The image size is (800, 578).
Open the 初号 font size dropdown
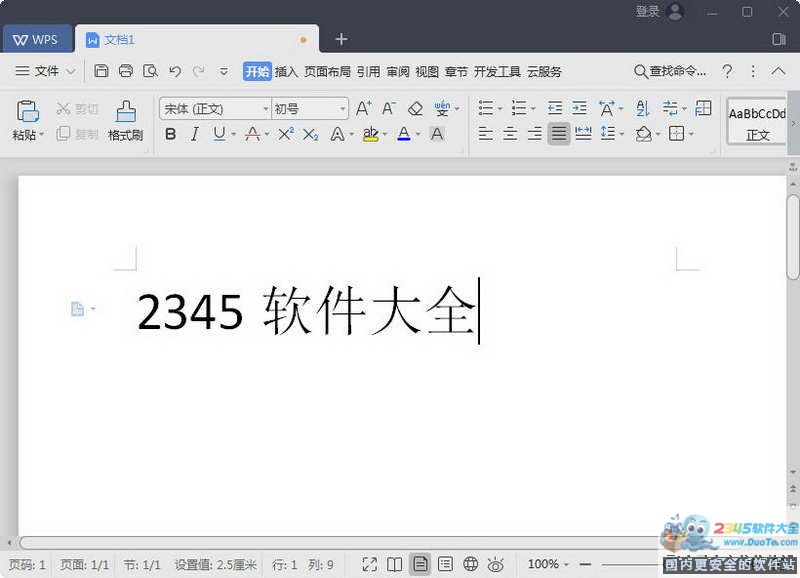[343, 107]
